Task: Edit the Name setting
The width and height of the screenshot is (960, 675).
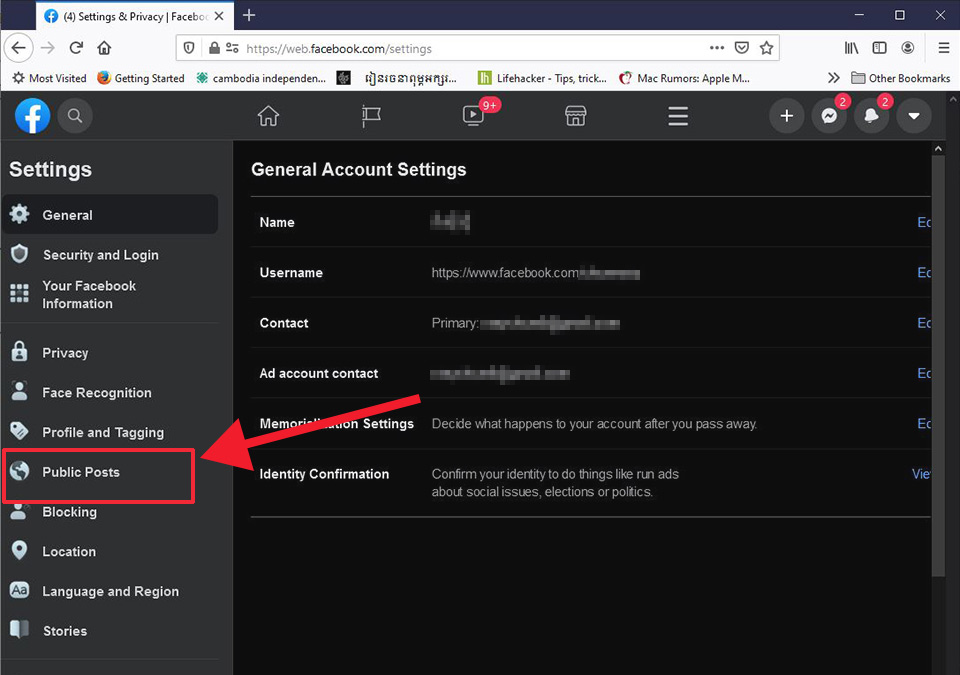Action: pos(923,222)
